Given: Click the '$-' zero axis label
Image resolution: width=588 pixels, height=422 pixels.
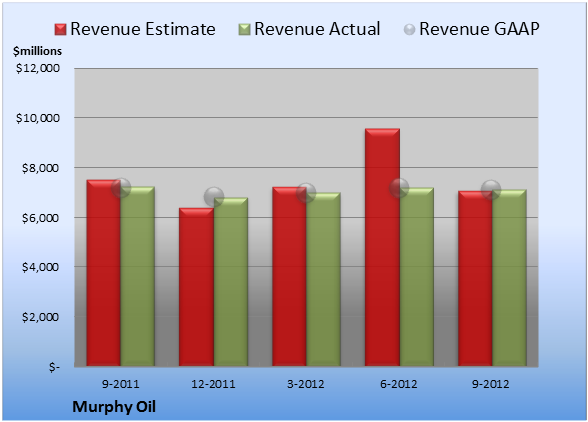Looking at the screenshot, I should coord(54,367).
